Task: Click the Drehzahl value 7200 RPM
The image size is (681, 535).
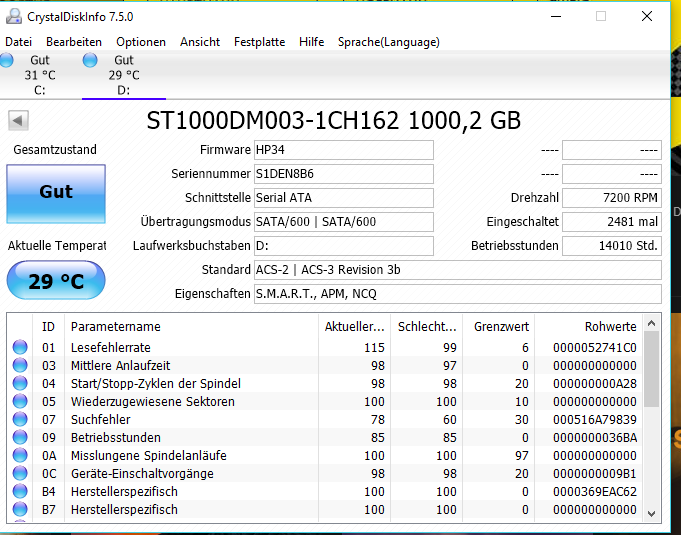Action: click(x=612, y=198)
